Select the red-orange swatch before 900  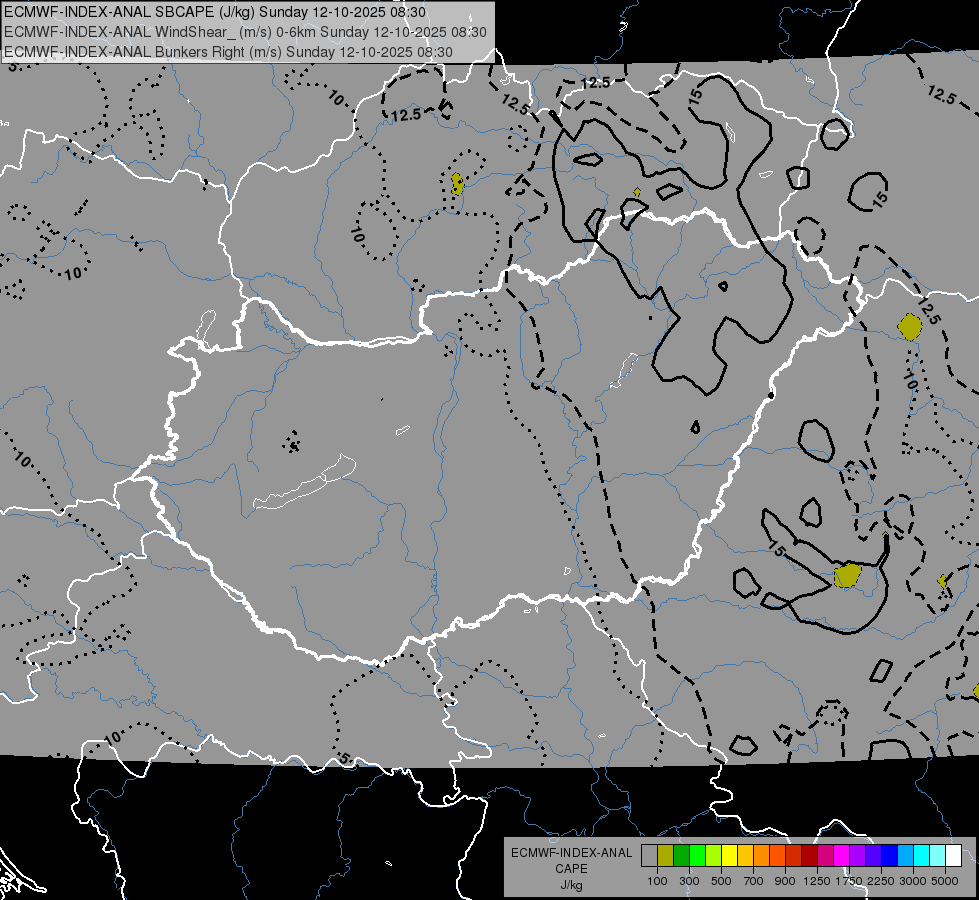pyautogui.click(x=777, y=856)
